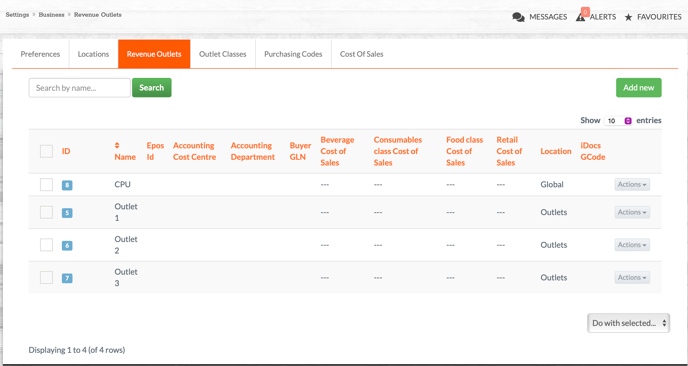Check the checkbox for the CPU row

pyautogui.click(x=47, y=185)
